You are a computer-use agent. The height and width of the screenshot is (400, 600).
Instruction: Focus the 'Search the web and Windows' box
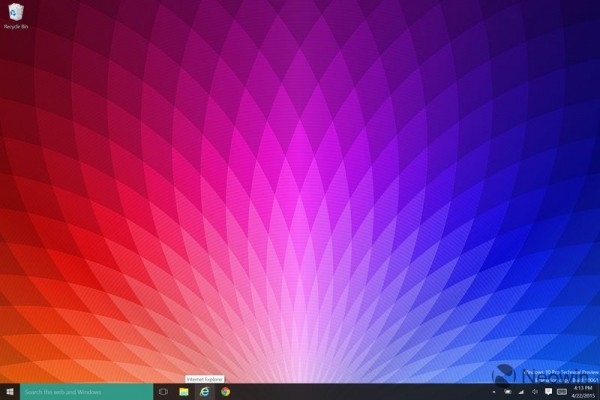point(86,392)
